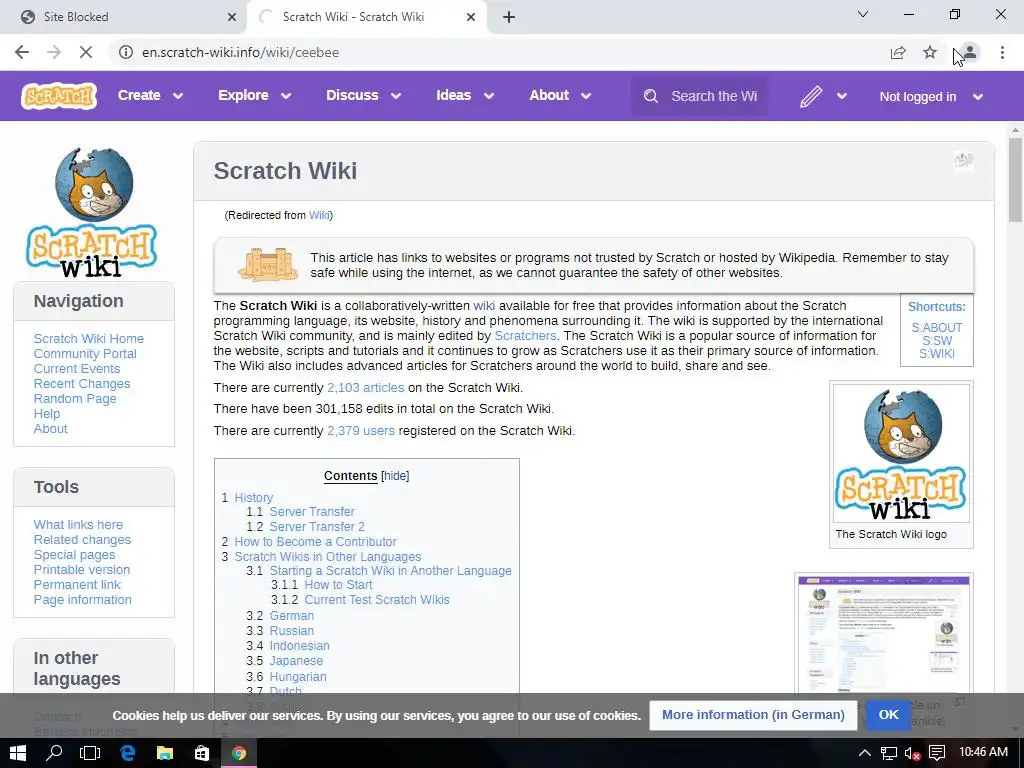Screen dimensions: 1024x768
Task: Open the 2,379 users link
Action: (x=360, y=430)
